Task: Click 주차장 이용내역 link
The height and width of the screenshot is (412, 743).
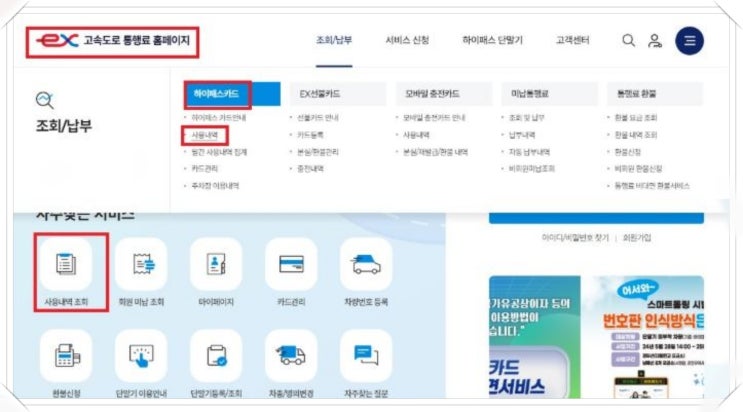Action: point(215,186)
